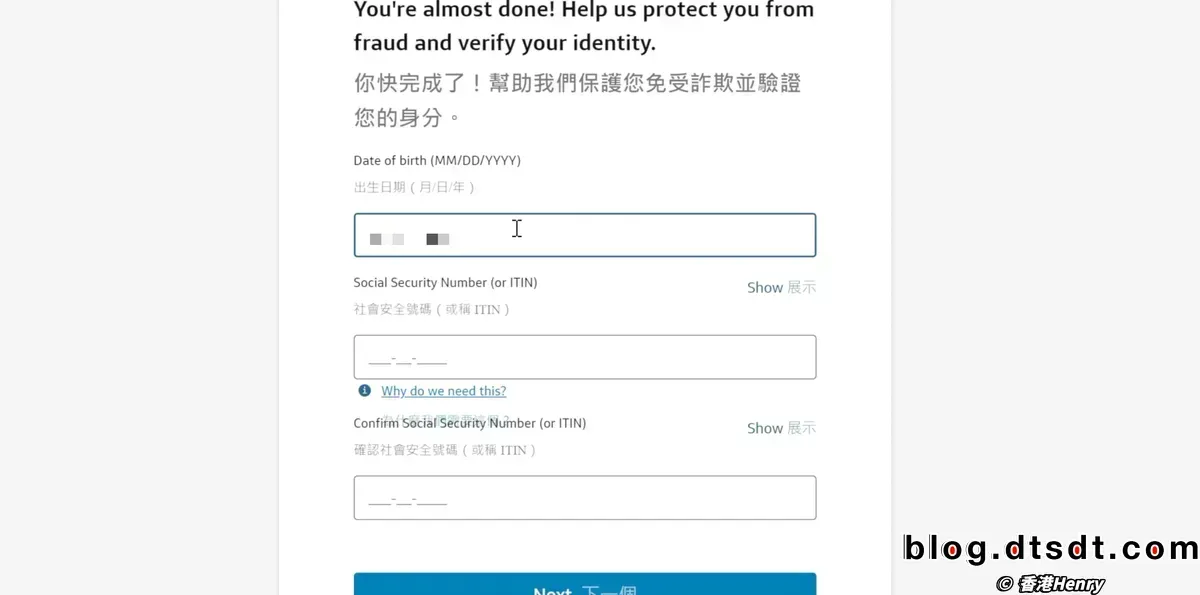This screenshot has width=1200, height=595.
Task: Click the 你快完成了 Chinese heading
Action: [x=577, y=84]
